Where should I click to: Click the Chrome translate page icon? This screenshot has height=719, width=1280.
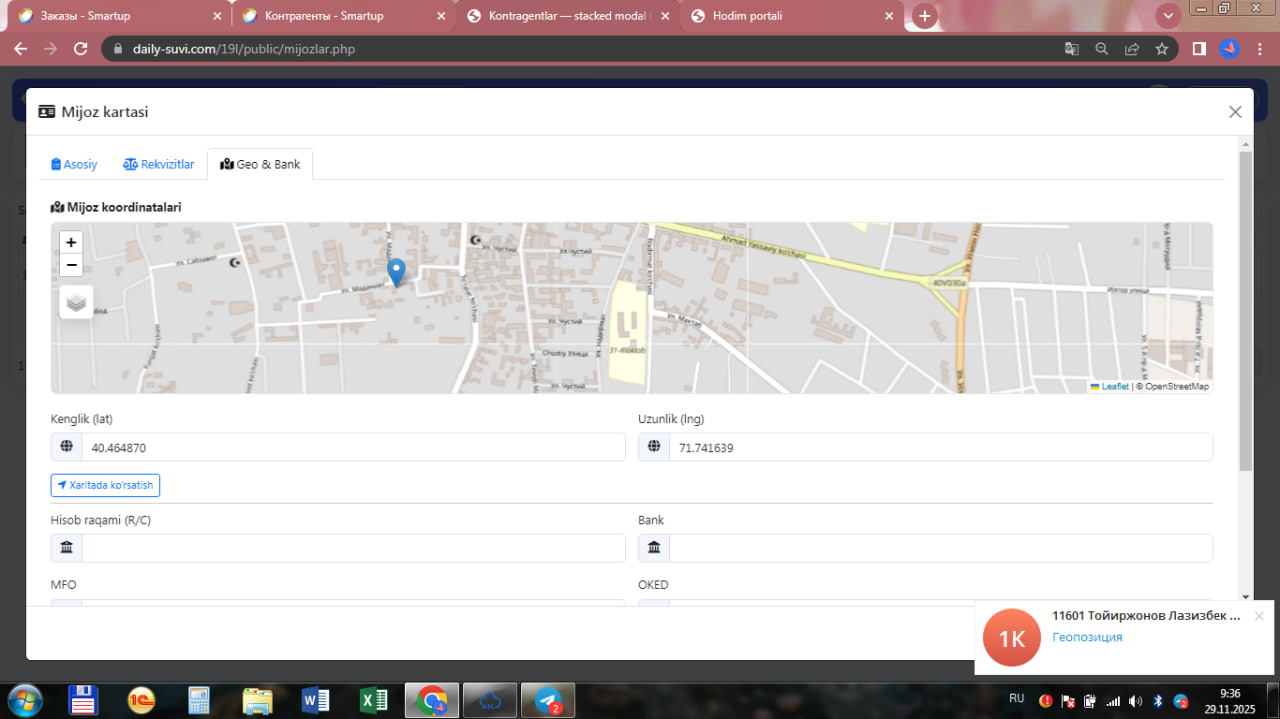(1071, 49)
